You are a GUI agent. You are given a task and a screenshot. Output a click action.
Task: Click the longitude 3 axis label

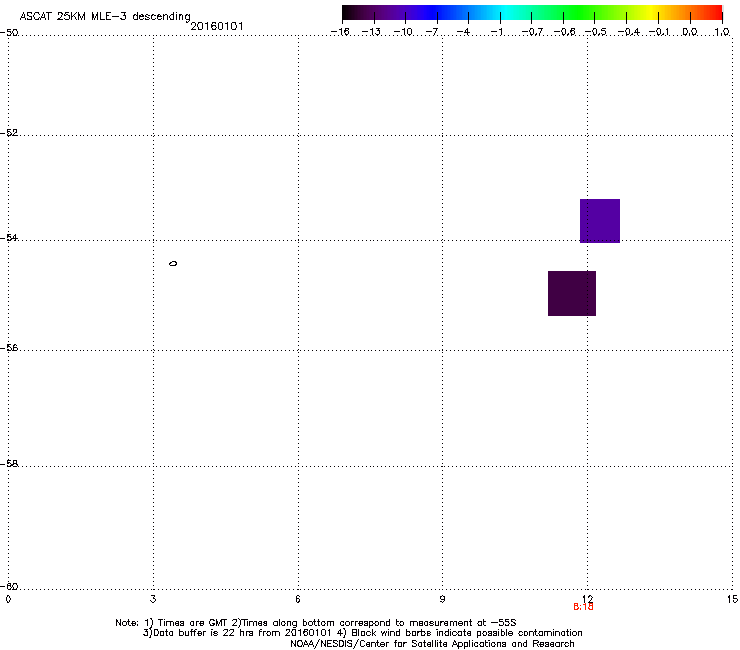153,599
